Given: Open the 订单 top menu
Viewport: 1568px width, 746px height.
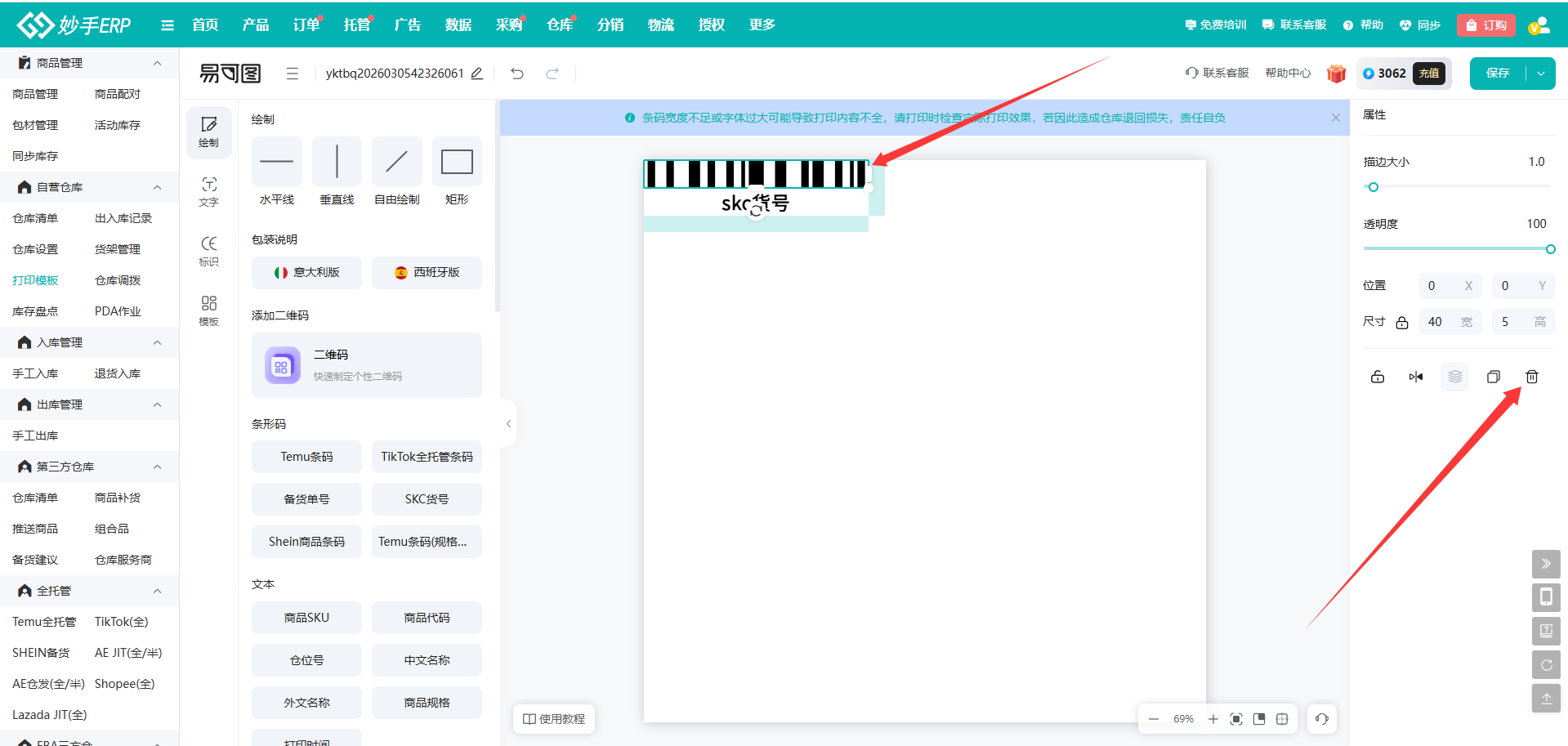Looking at the screenshot, I should click(306, 25).
